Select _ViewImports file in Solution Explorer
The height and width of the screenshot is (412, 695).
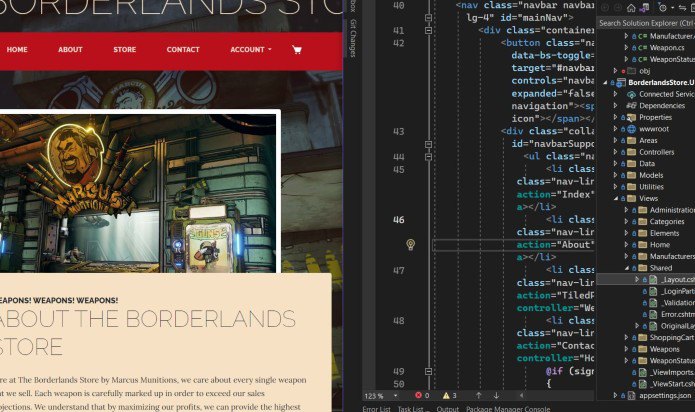click(x=672, y=372)
